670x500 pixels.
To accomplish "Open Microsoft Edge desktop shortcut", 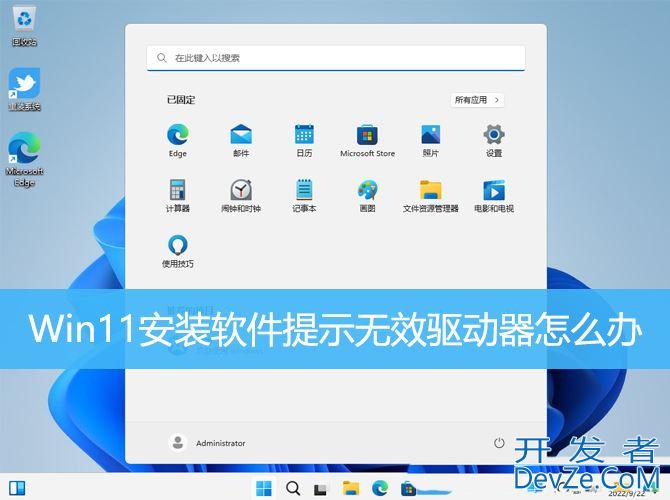I will [24, 159].
